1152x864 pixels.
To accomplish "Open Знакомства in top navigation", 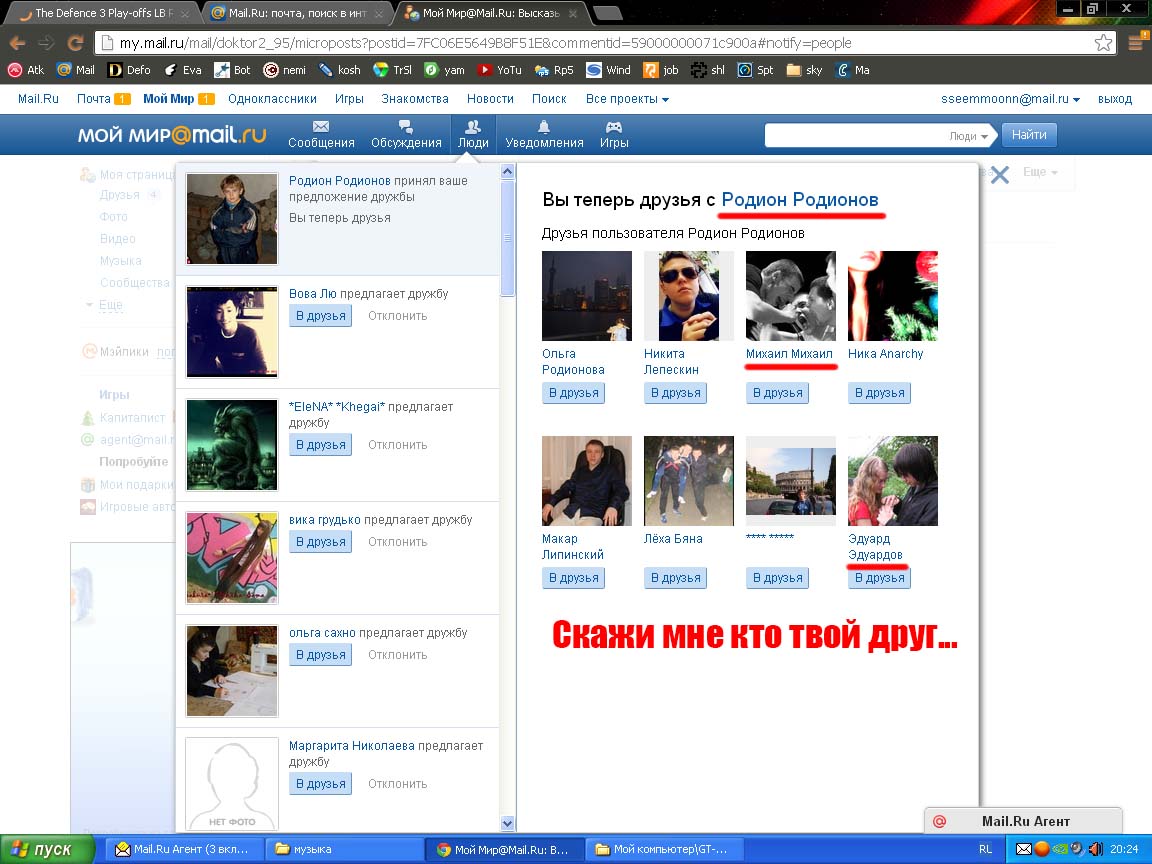I will (x=414, y=98).
